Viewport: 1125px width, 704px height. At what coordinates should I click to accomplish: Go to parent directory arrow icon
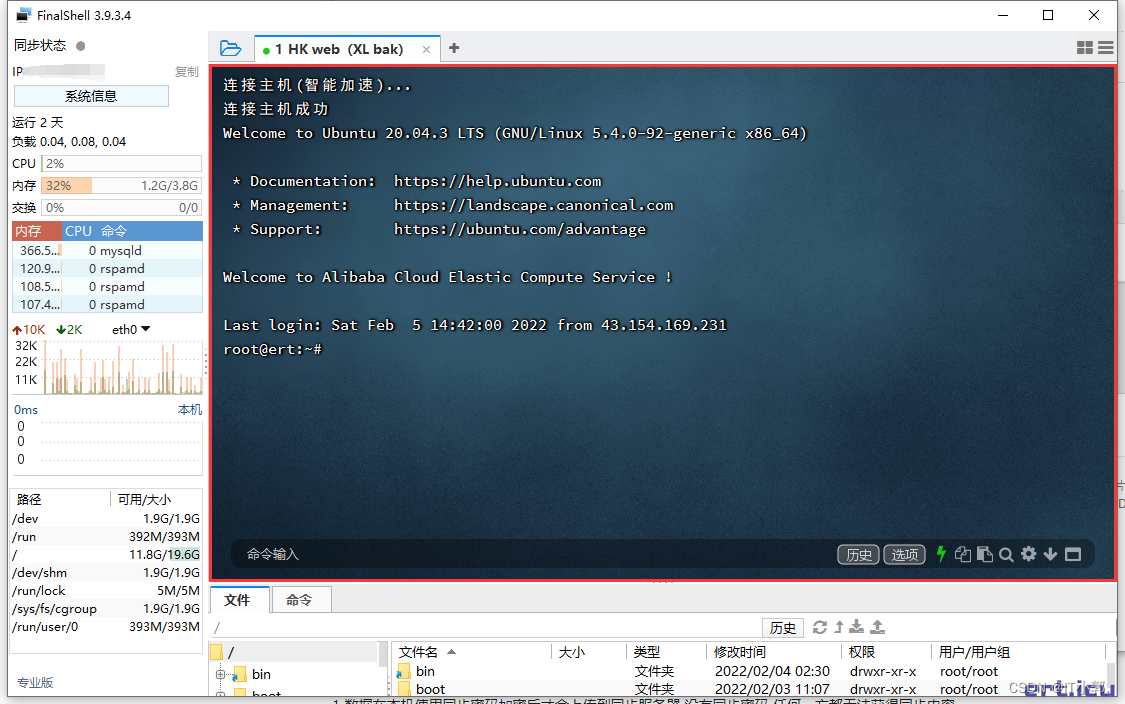pos(838,627)
